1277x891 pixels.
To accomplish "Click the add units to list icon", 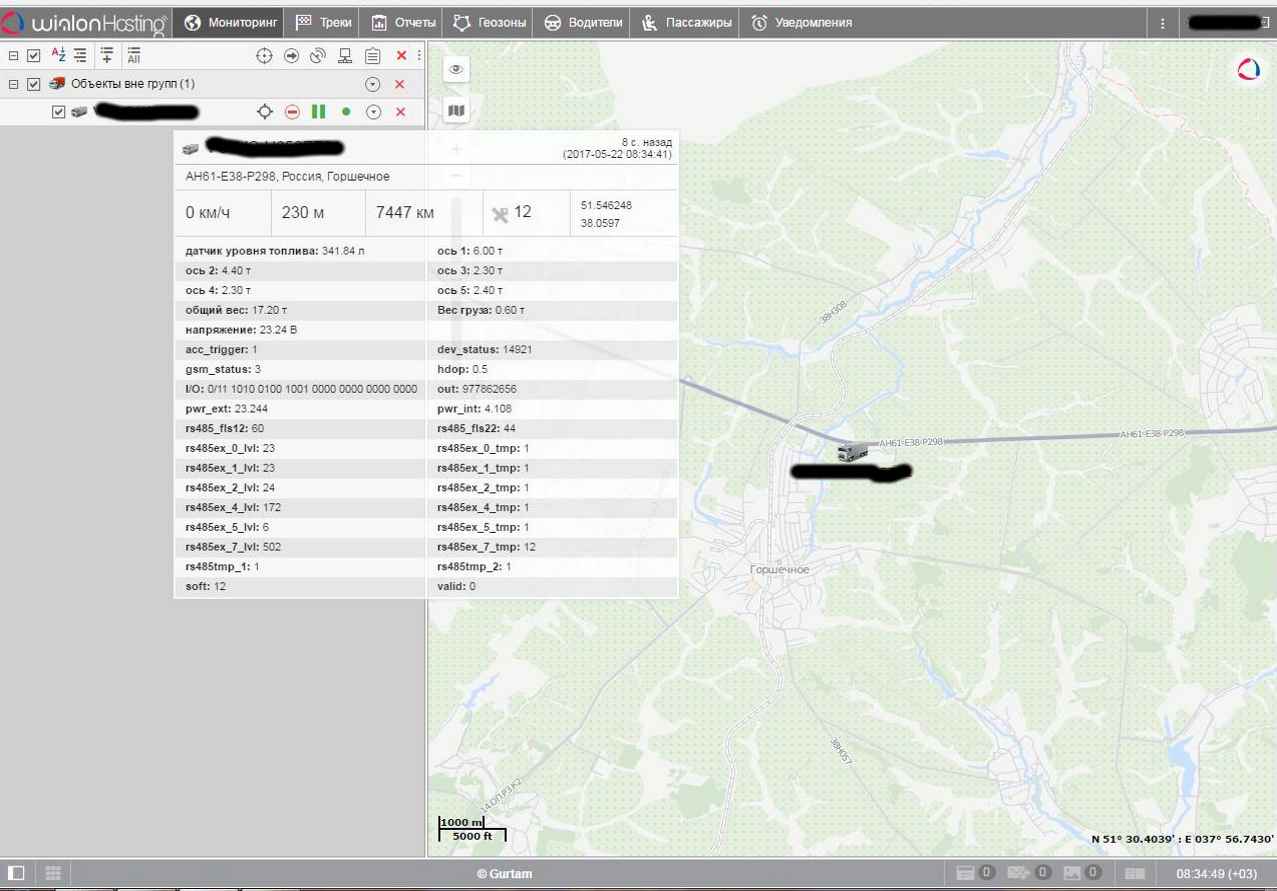I will tap(107, 56).
